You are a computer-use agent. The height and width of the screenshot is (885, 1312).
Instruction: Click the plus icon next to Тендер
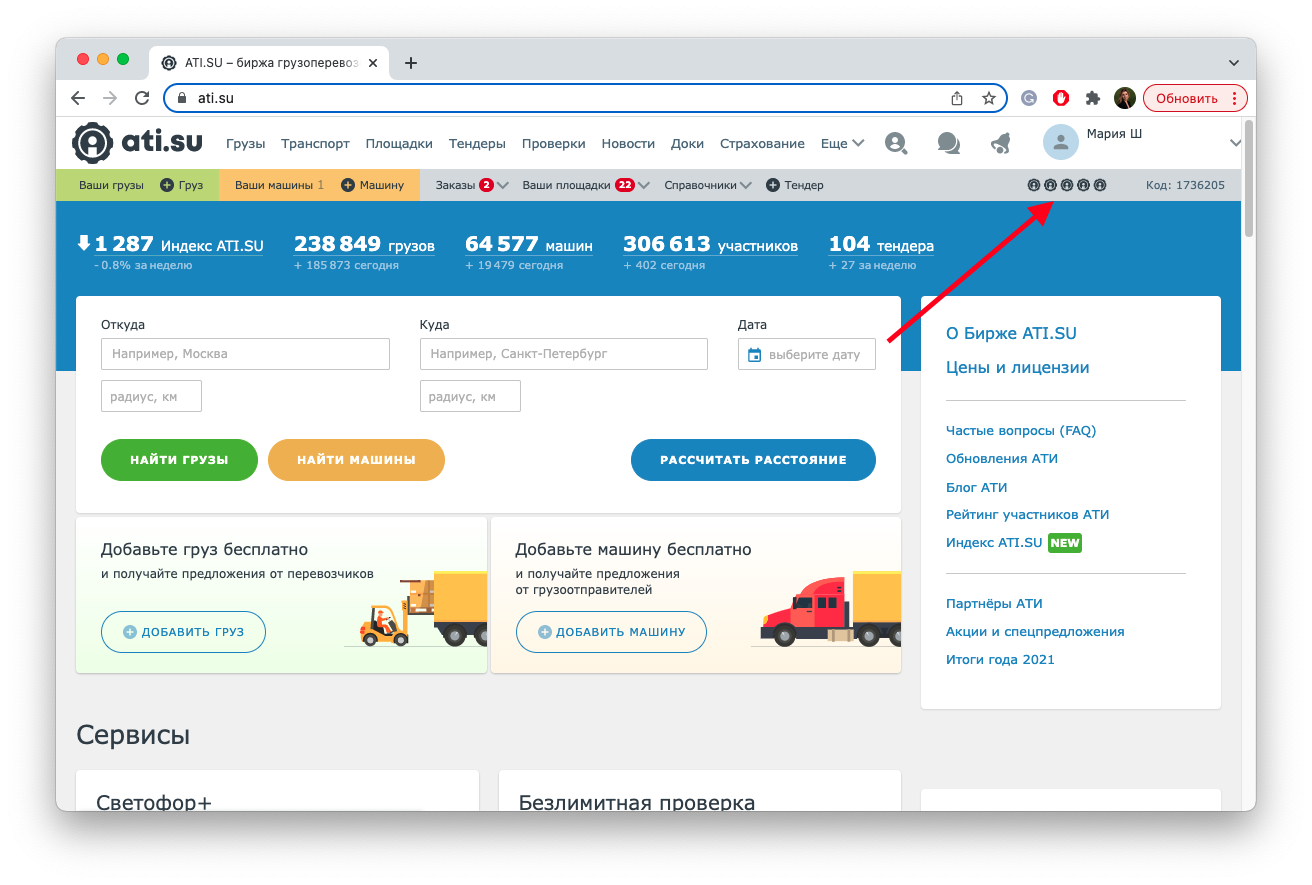coord(773,185)
